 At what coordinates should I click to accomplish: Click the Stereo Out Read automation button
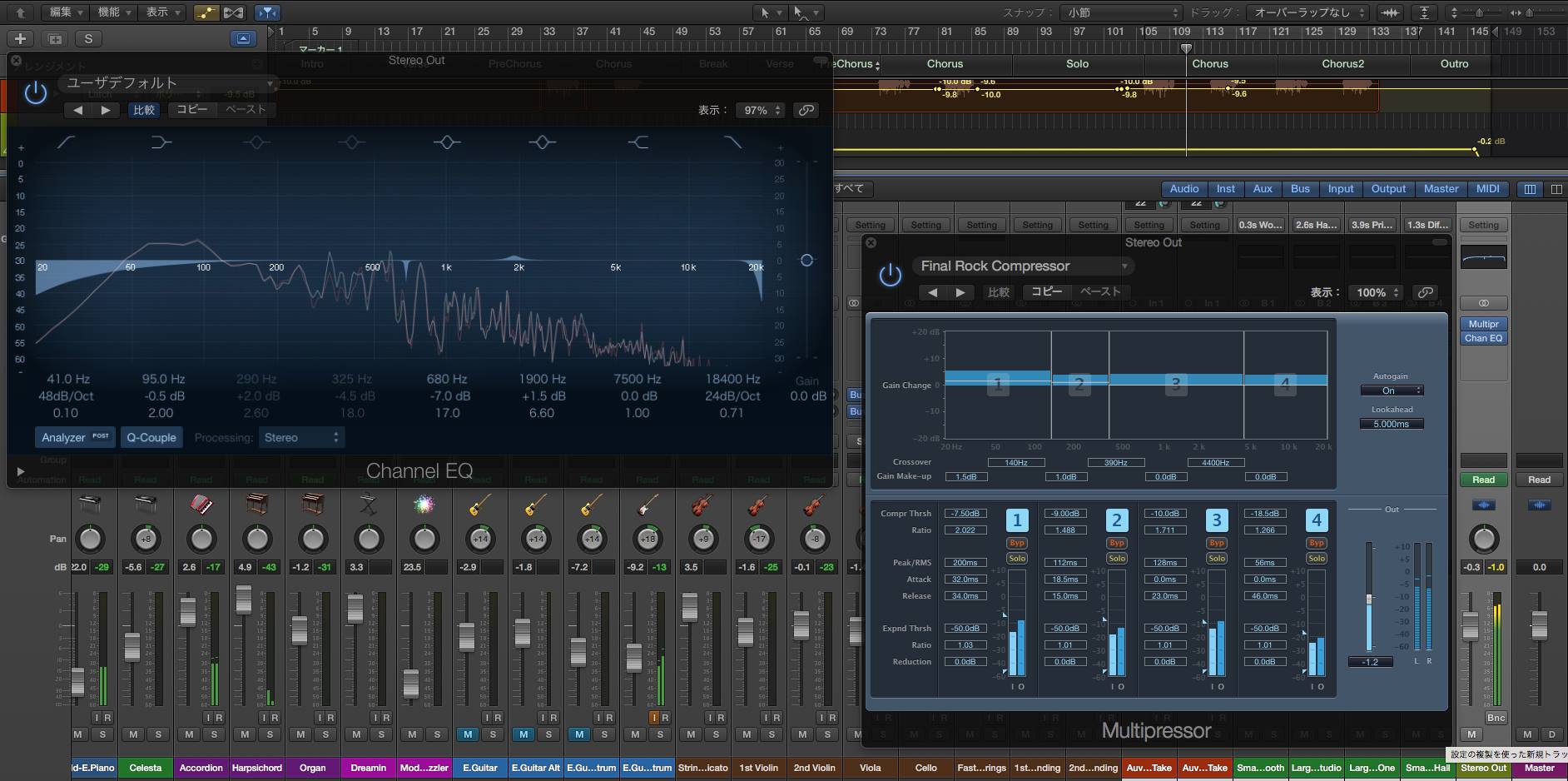click(x=1483, y=480)
